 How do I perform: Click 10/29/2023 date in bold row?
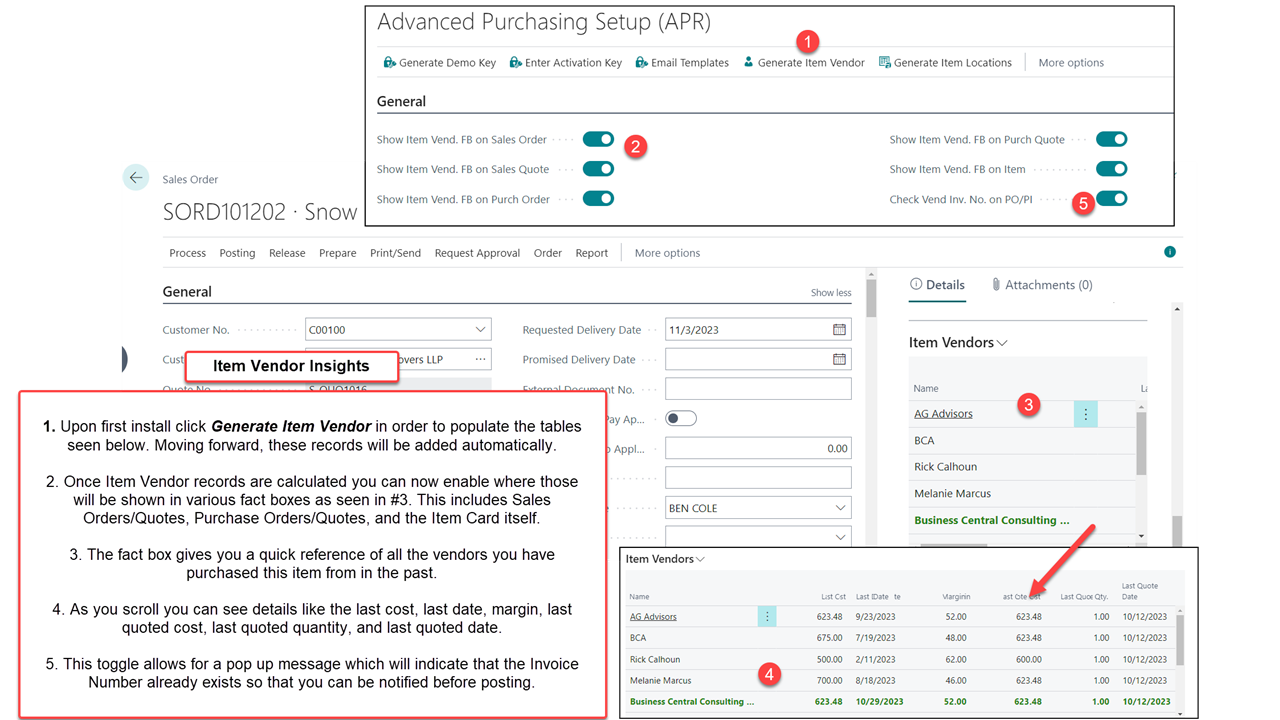[879, 702]
